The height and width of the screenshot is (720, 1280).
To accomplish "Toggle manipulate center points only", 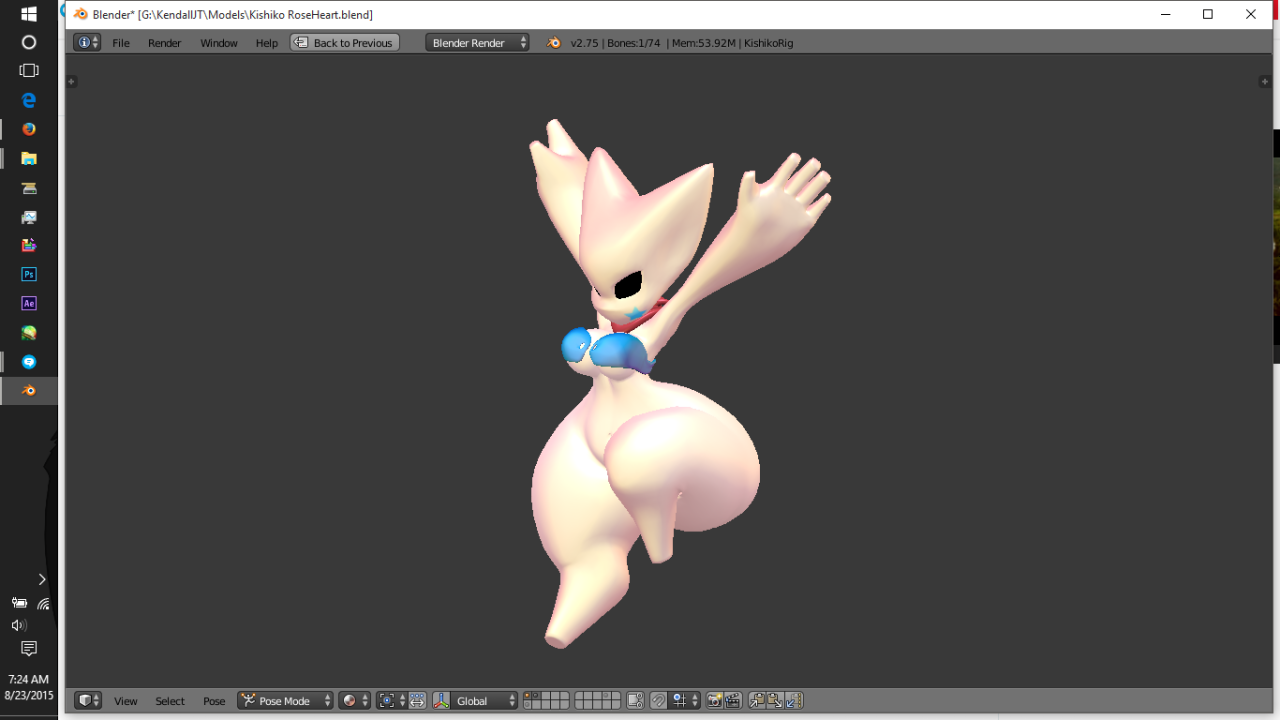I will tap(417, 701).
